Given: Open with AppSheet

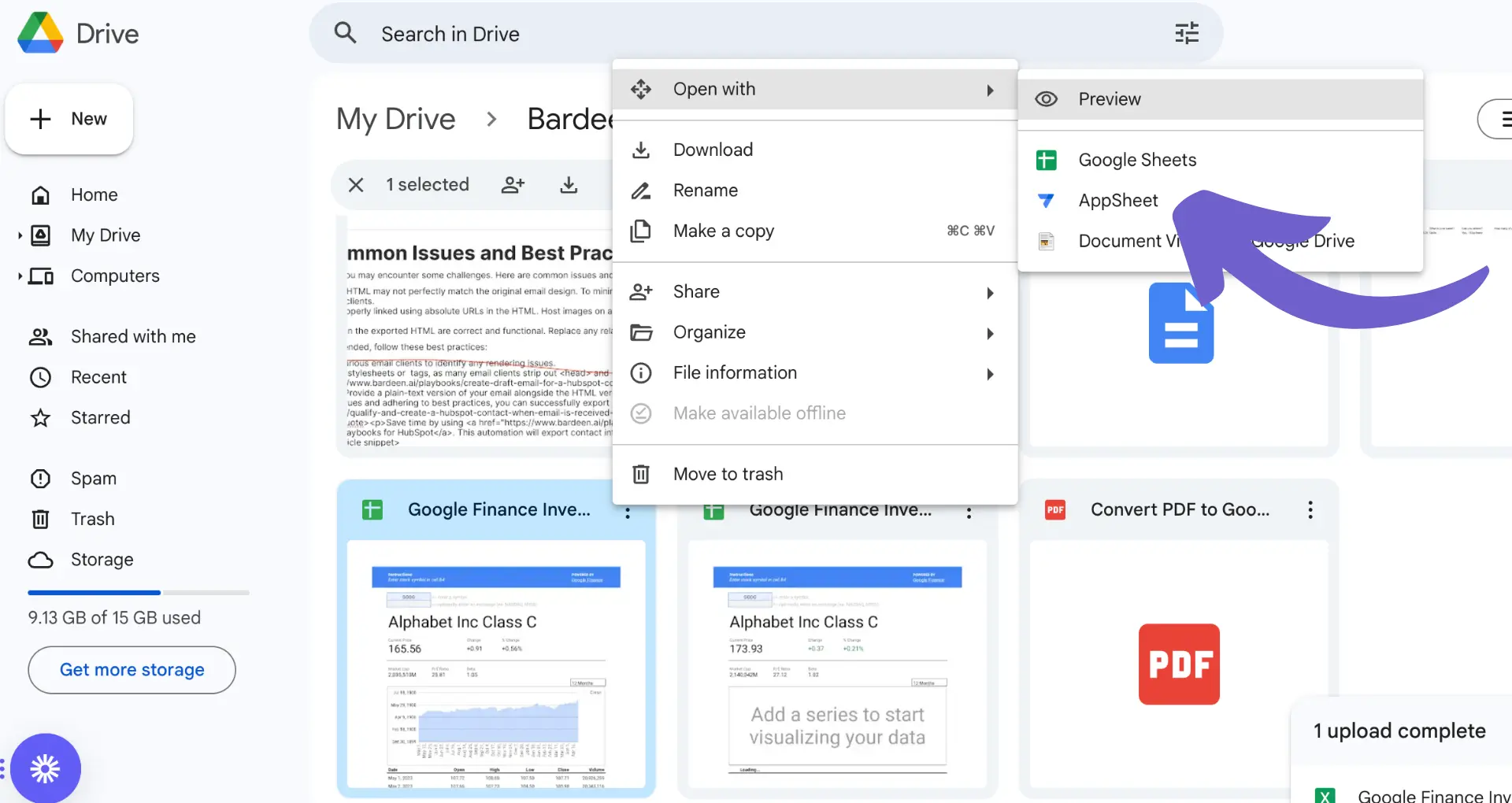Looking at the screenshot, I should [1118, 201].
